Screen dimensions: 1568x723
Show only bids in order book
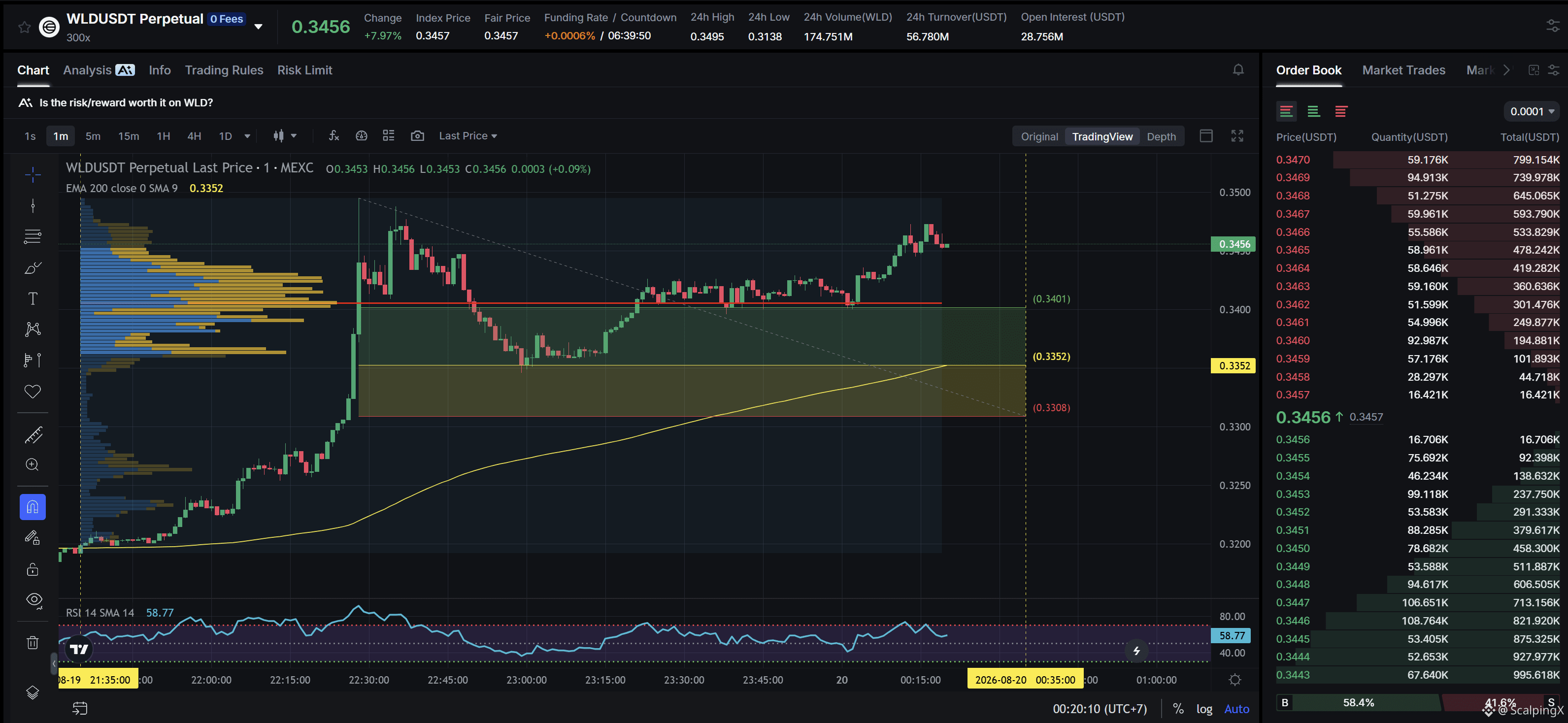coord(1314,111)
